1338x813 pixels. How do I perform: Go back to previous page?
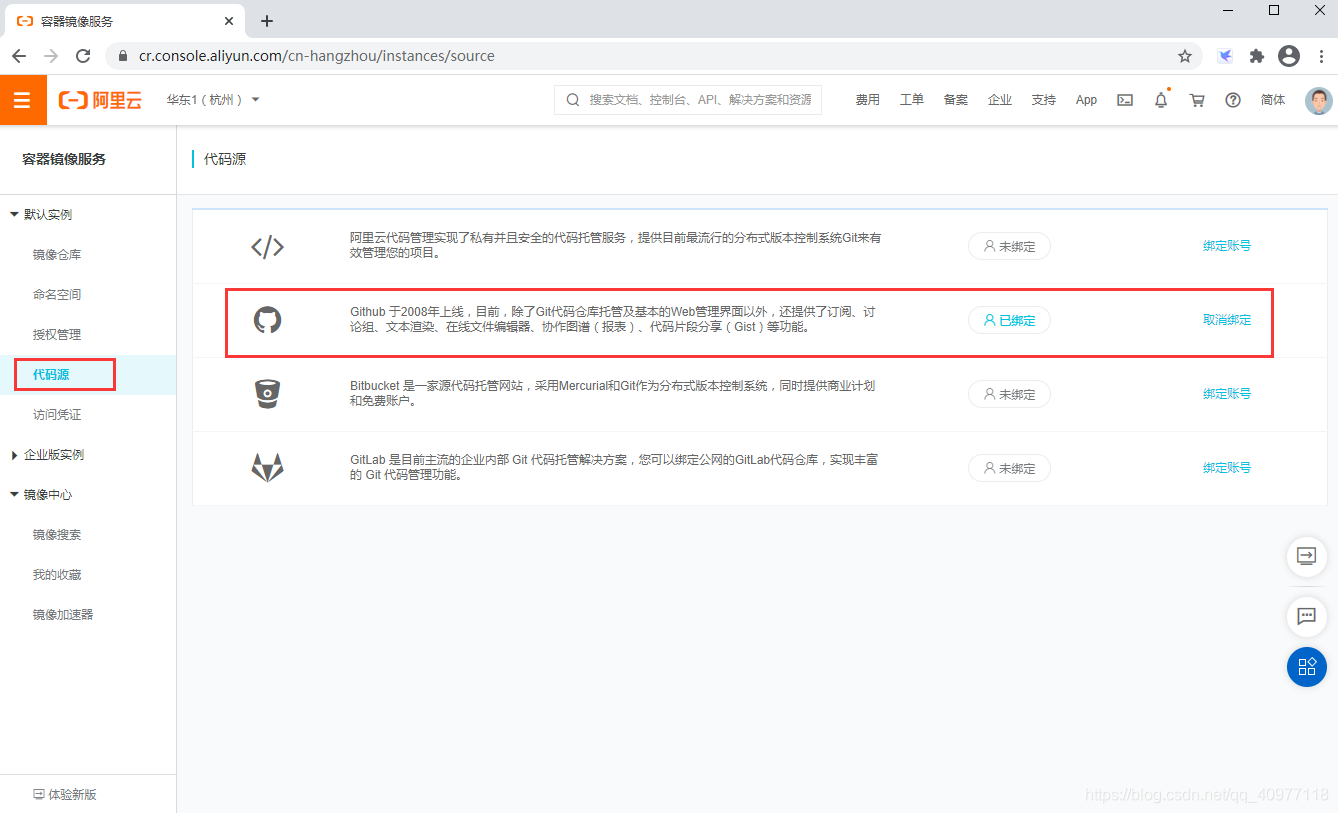[19, 56]
